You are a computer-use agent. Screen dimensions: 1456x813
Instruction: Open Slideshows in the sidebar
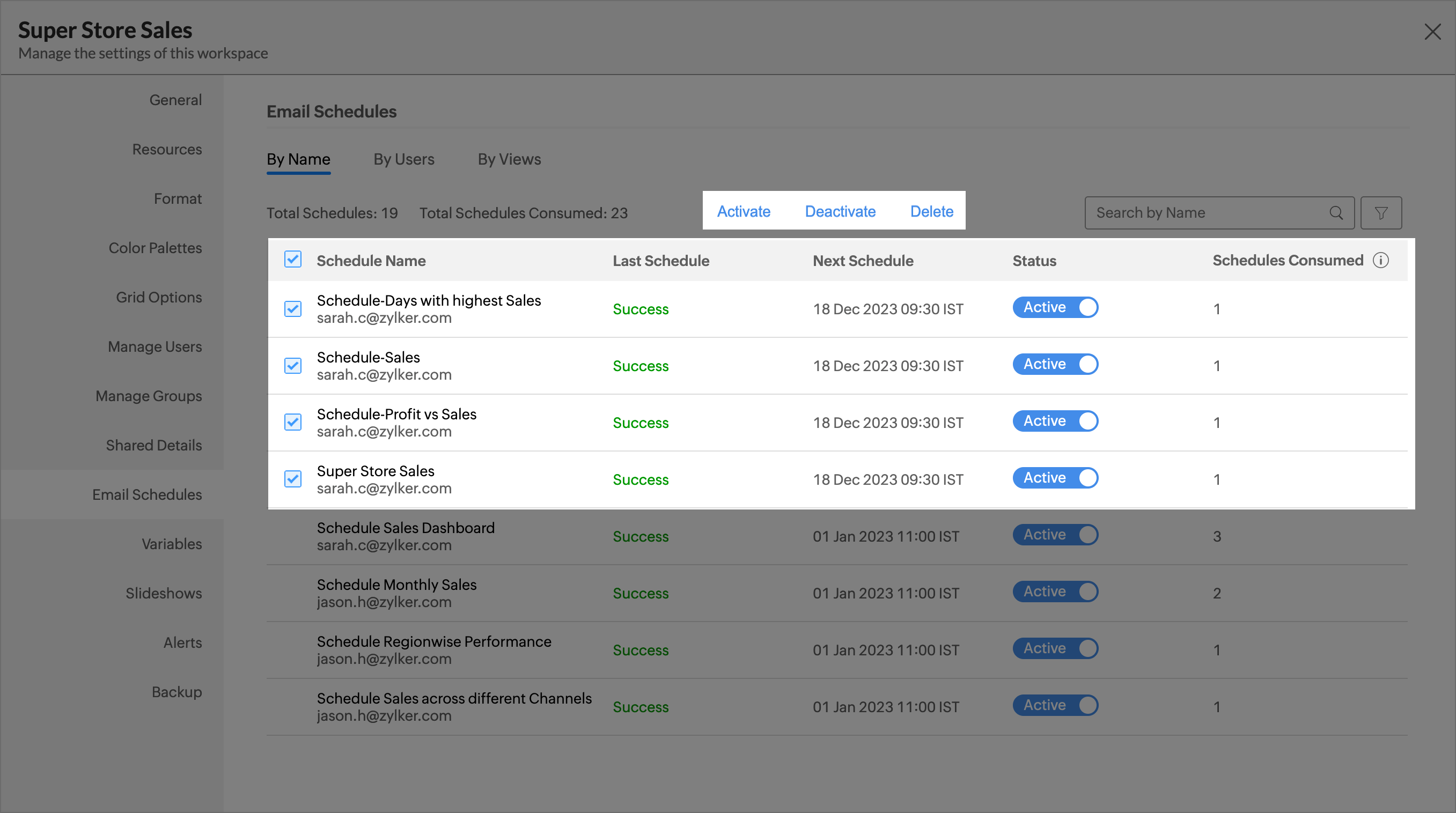(163, 593)
